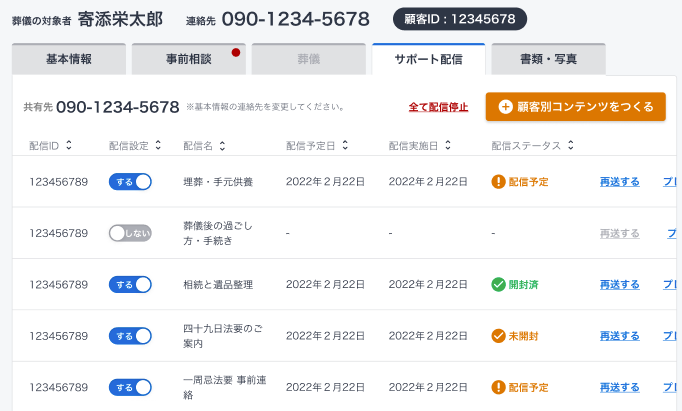The height and width of the screenshot is (411, 682).
Task: Turn off delivery toggle for 相続と遺品整理
Action: tap(130, 284)
